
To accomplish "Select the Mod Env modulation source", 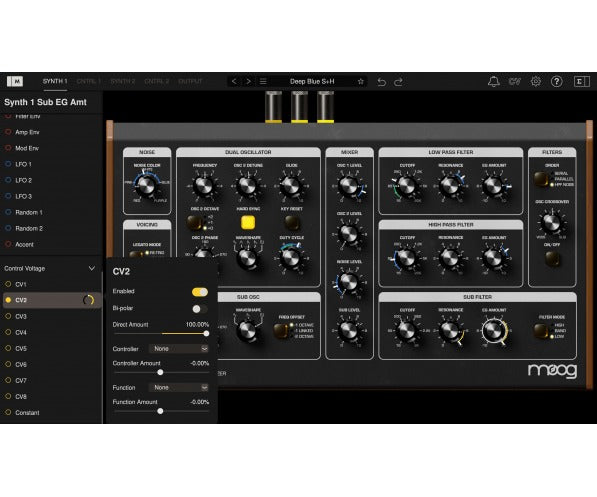I will (51, 148).
